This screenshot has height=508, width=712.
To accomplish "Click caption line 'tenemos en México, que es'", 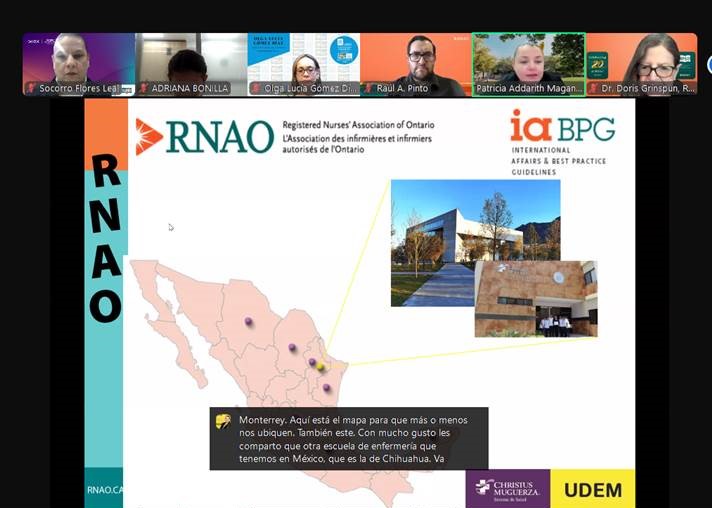I will [341, 459].
